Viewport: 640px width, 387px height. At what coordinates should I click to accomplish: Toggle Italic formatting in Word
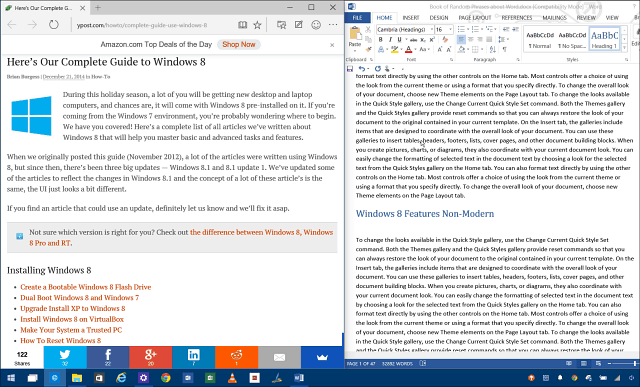(390, 40)
